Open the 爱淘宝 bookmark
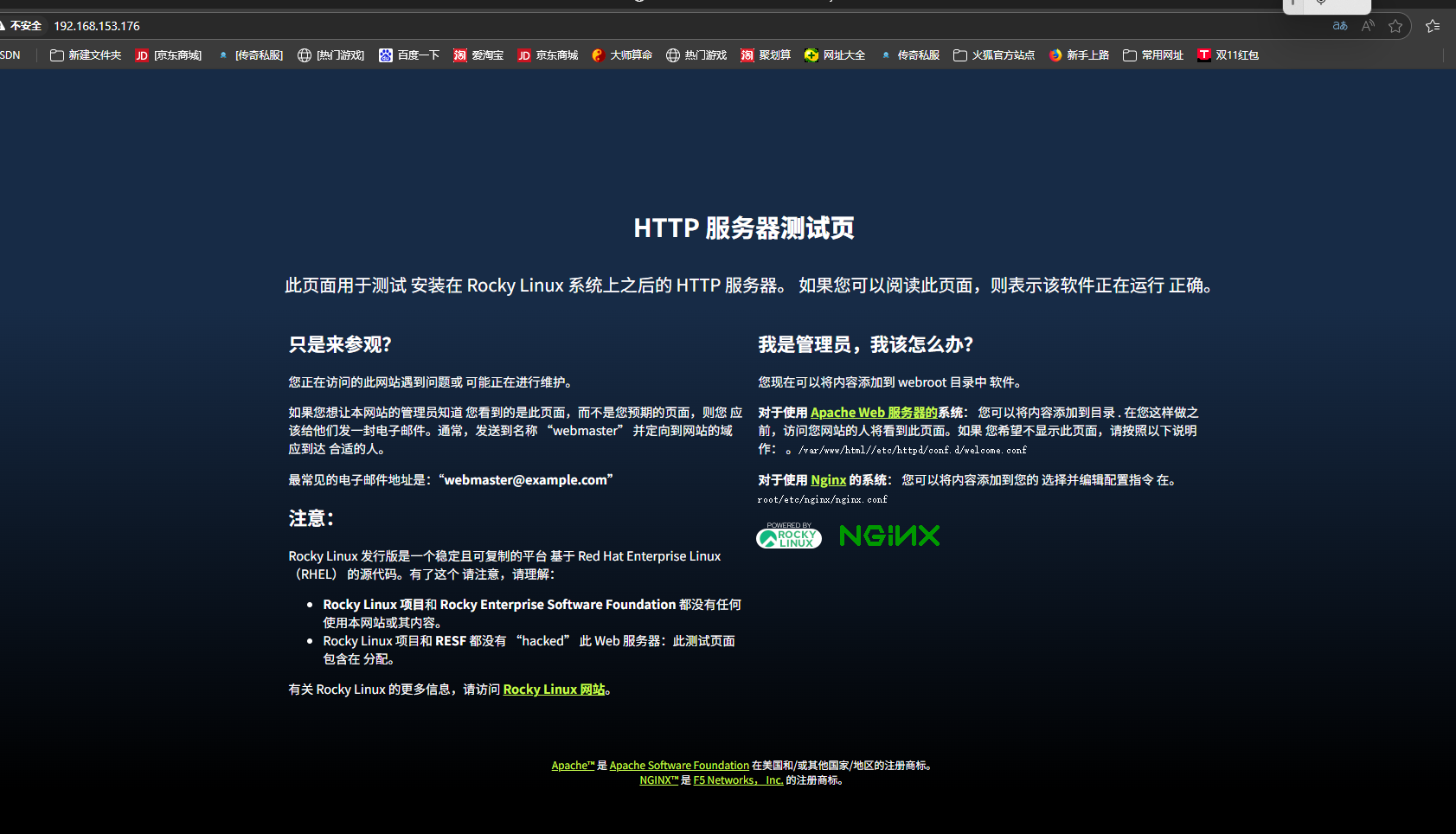The height and width of the screenshot is (834, 1456). (x=478, y=55)
